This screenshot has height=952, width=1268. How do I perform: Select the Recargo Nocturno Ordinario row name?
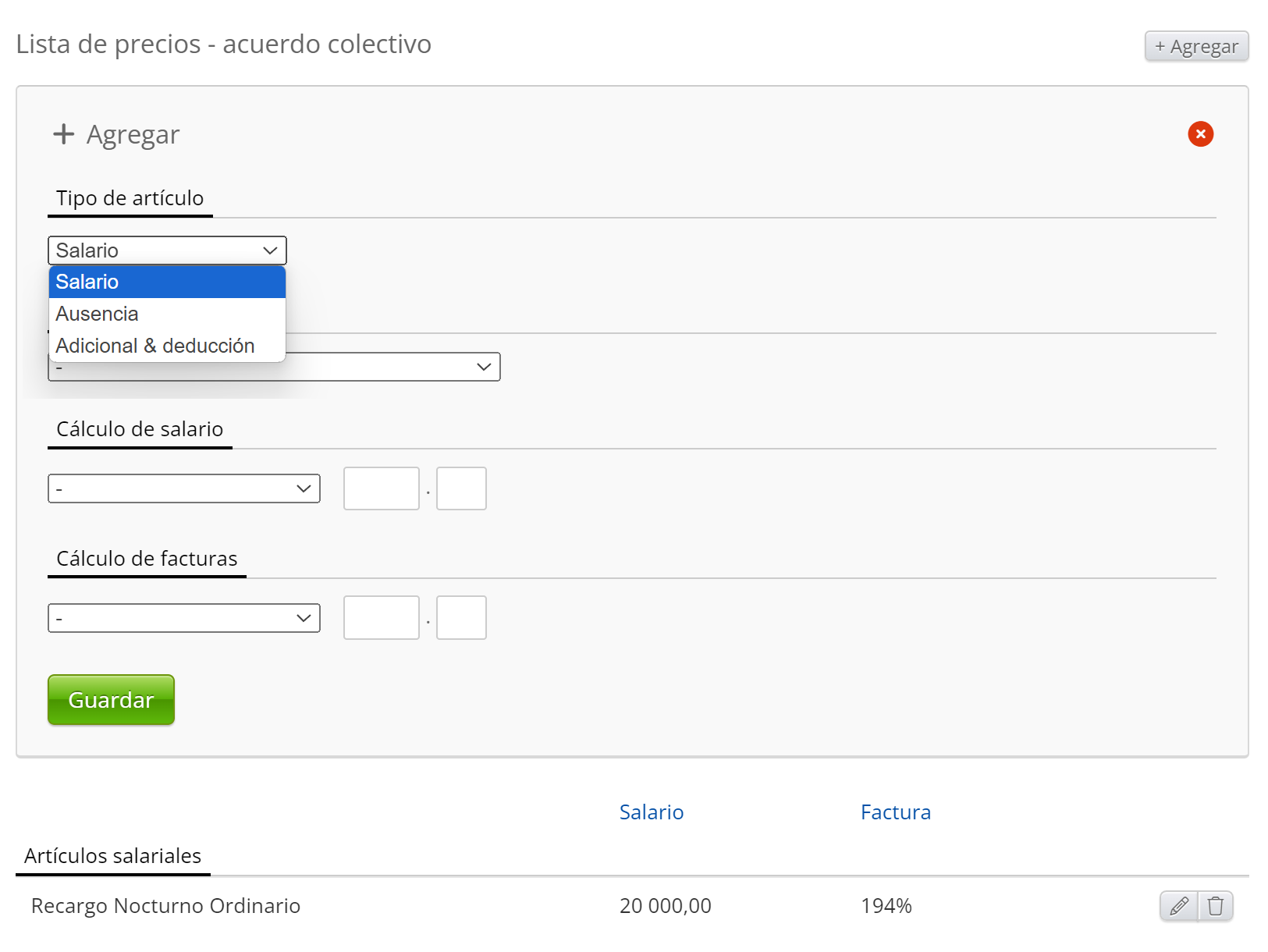click(165, 906)
